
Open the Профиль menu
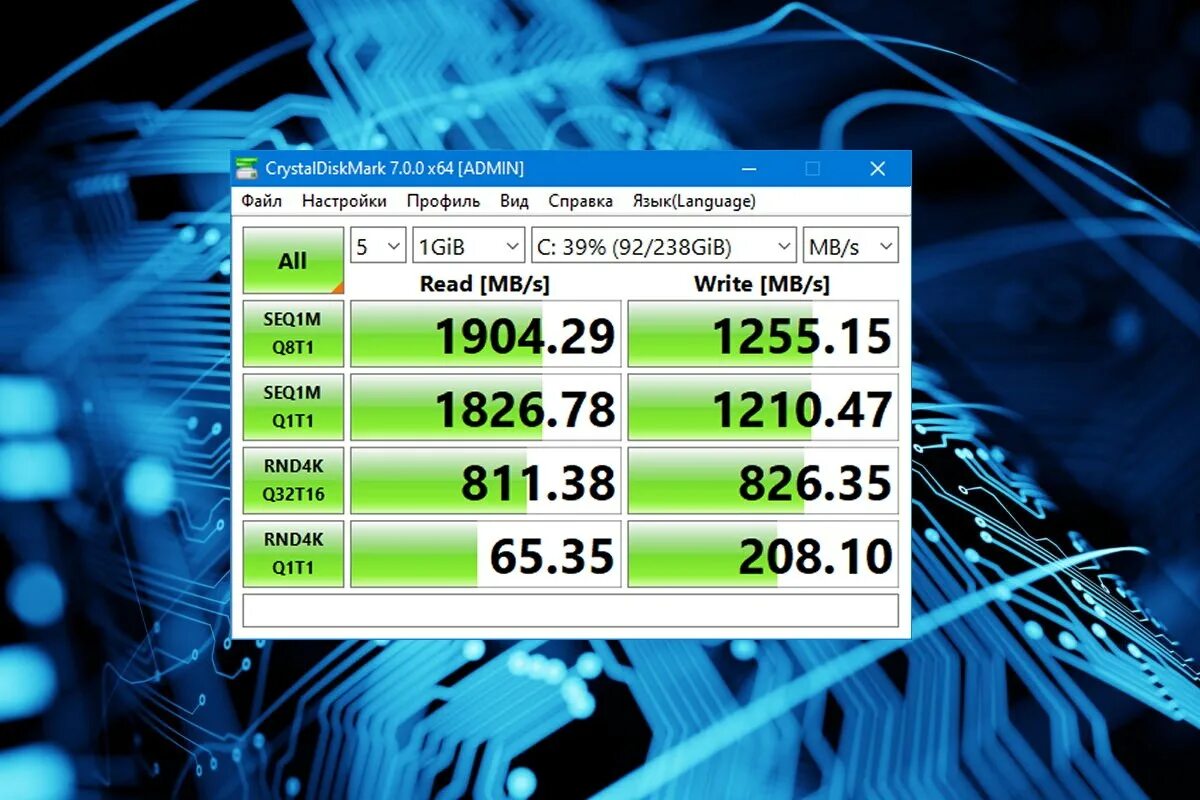coord(443,201)
